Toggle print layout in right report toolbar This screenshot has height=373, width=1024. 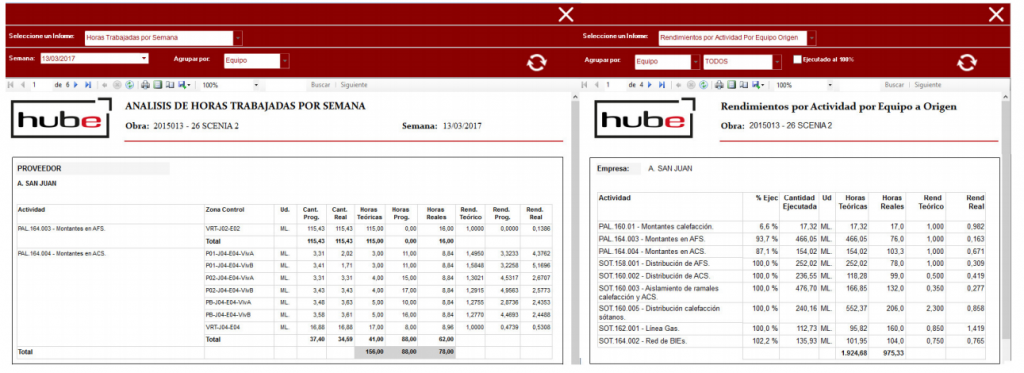click(x=731, y=85)
